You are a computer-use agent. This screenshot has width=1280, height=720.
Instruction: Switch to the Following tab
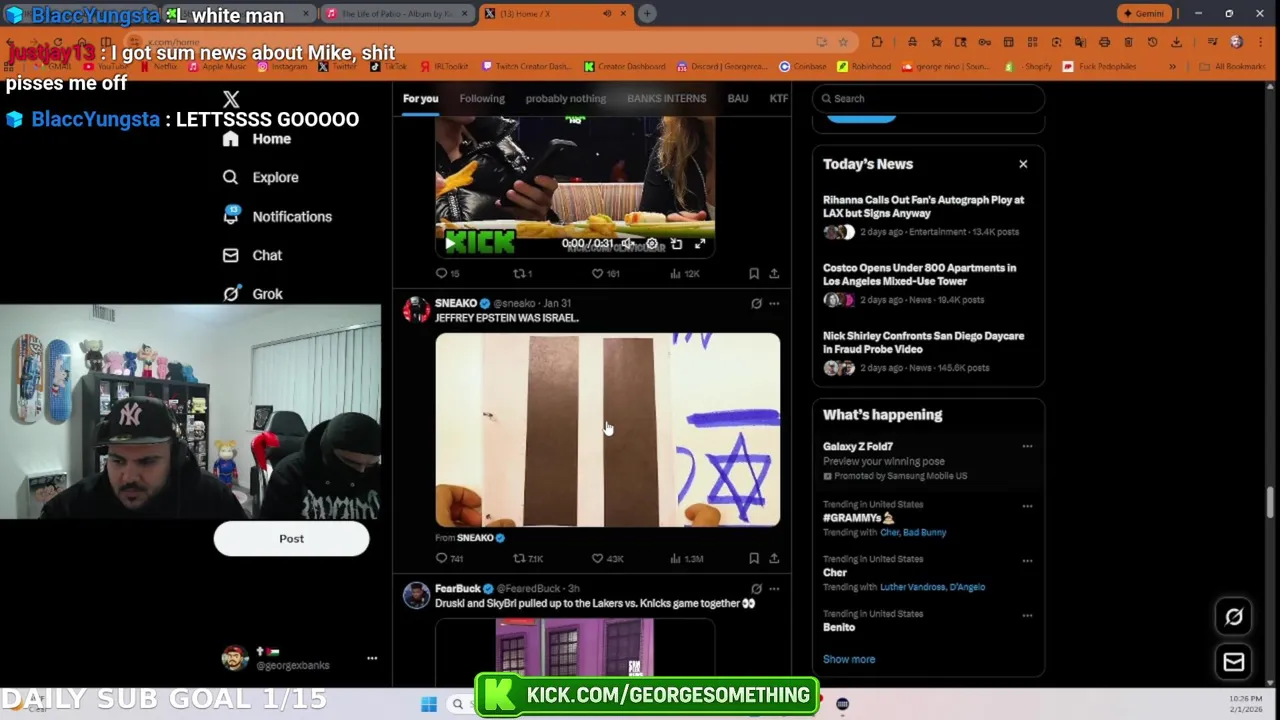[x=482, y=99]
